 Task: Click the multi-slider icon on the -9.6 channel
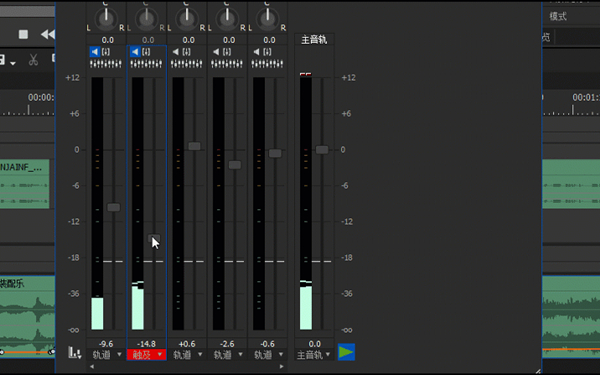pos(106,64)
